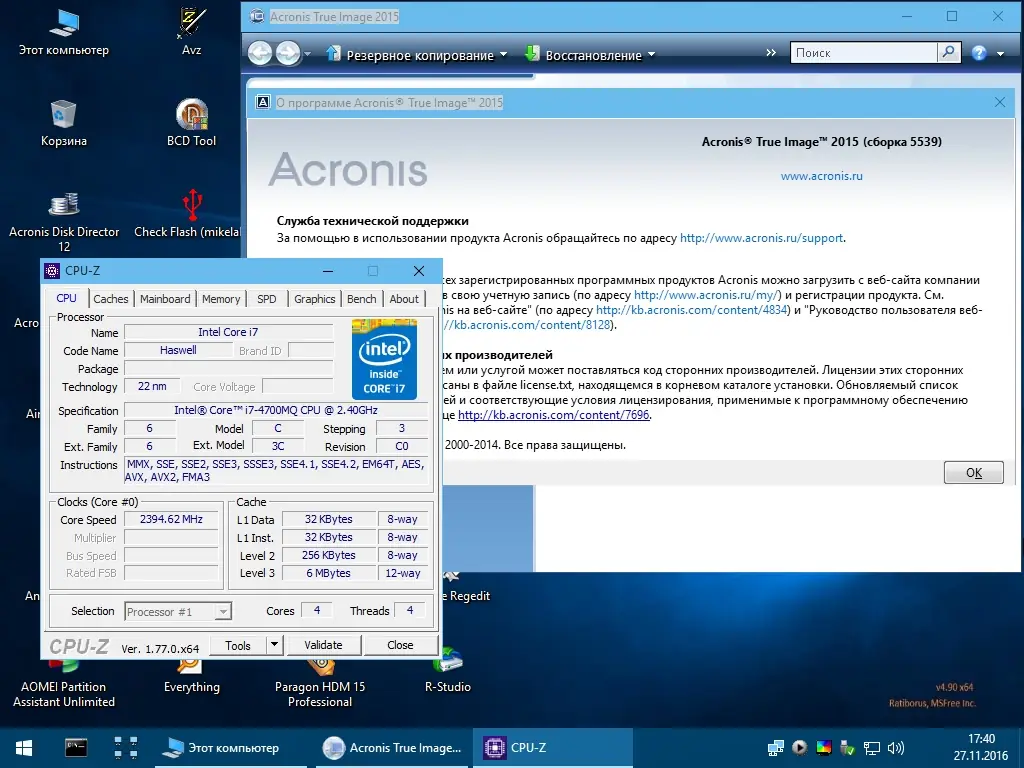
Task: Open the navigation history dropdown arrow
Action: [x=308, y=55]
